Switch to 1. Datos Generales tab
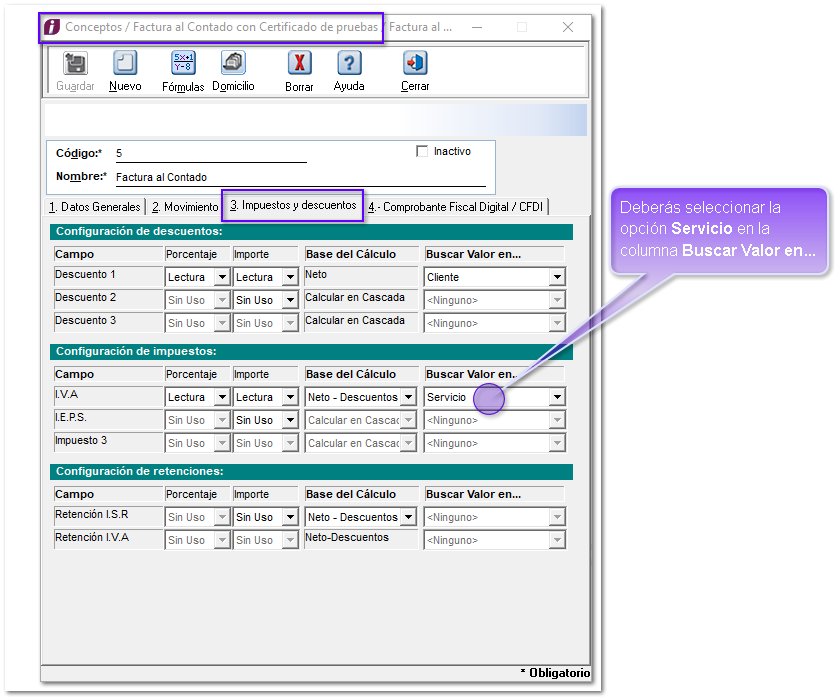This screenshot has width=840, height=700. 95,207
